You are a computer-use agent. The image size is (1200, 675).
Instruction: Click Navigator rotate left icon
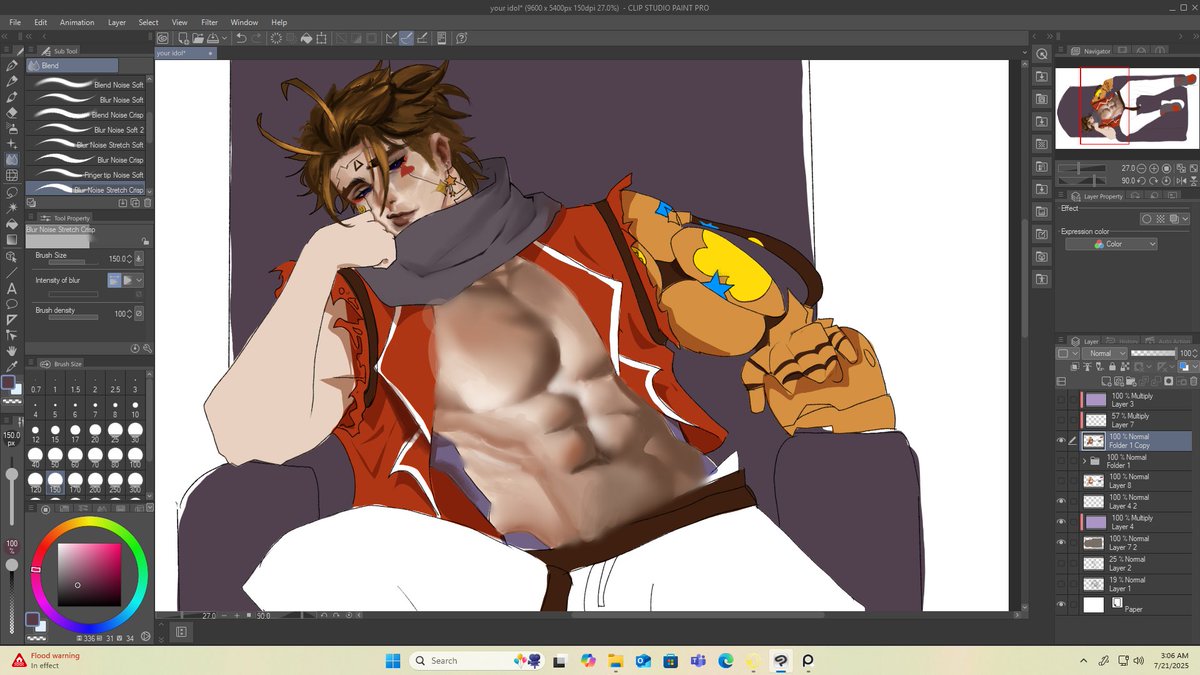coord(1143,181)
